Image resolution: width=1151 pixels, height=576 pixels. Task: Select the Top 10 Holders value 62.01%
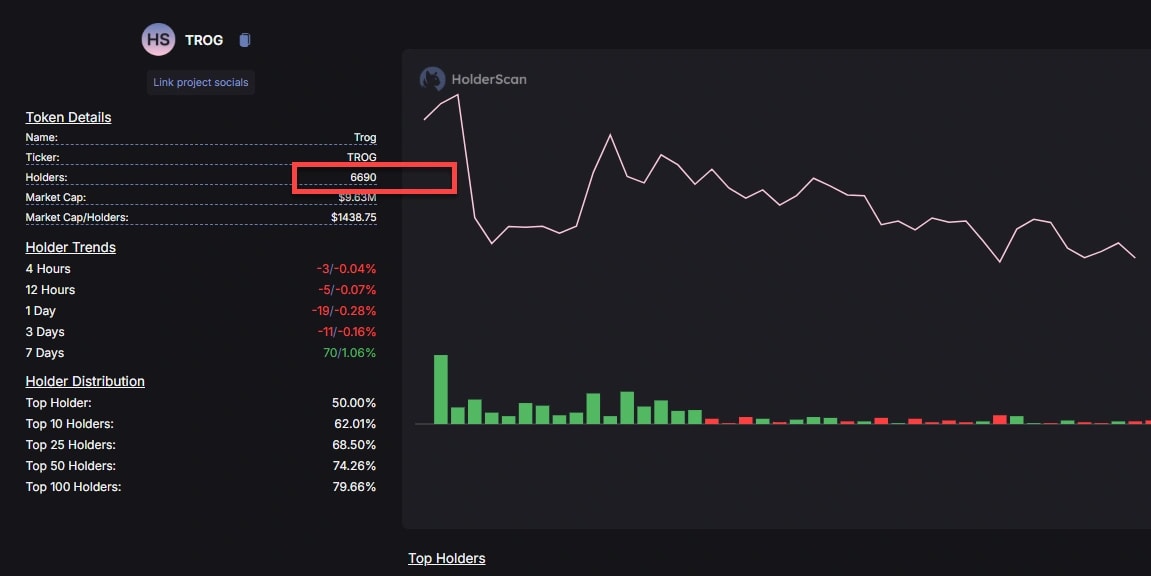(355, 423)
